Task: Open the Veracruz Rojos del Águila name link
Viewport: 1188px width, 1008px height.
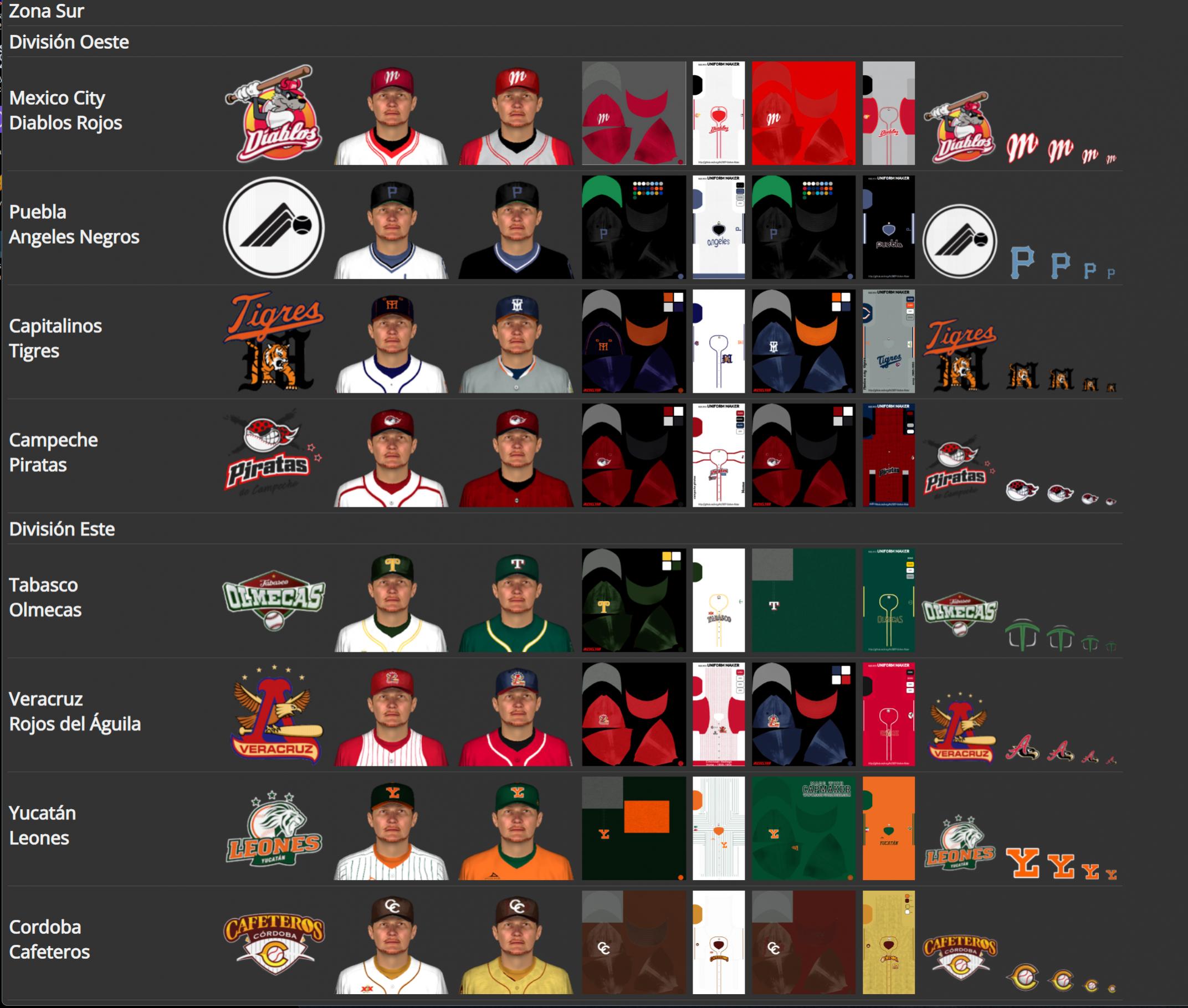Action: pos(75,712)
